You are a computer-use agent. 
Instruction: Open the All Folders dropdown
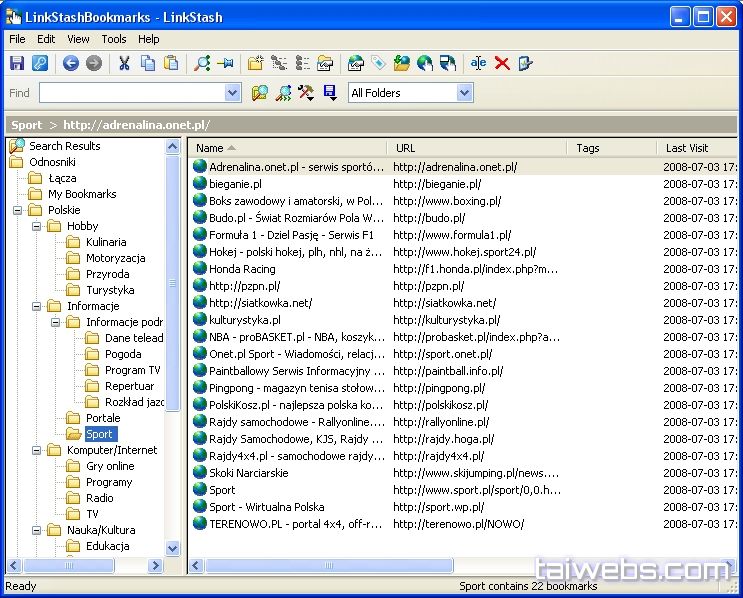(x=464, y=93)
